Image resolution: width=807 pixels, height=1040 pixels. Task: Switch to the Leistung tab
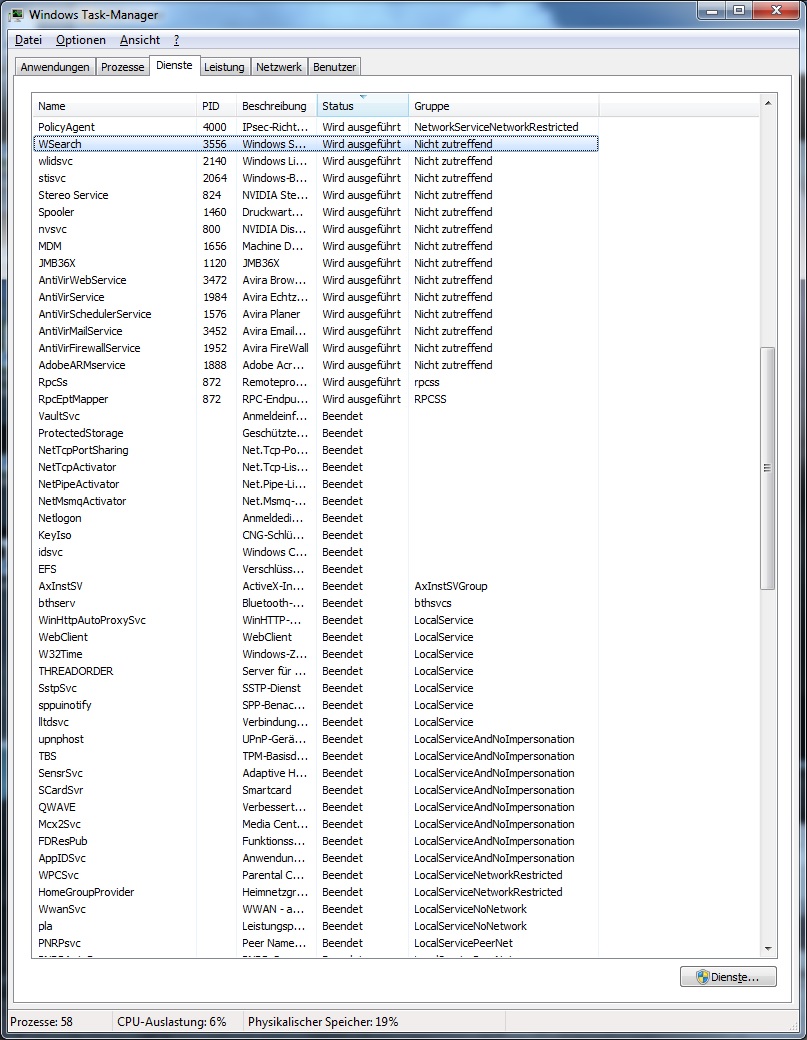click(x=224, y=67)
